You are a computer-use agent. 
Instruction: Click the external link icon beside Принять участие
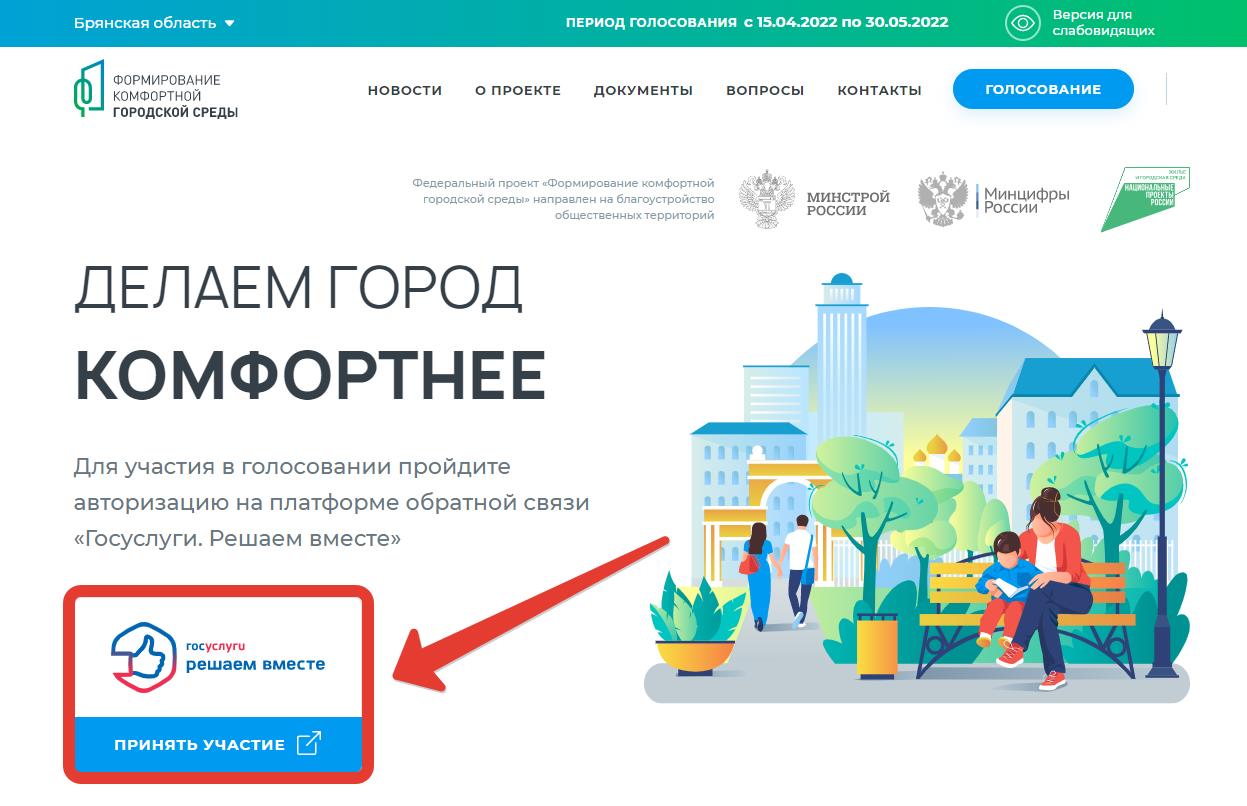310,743
